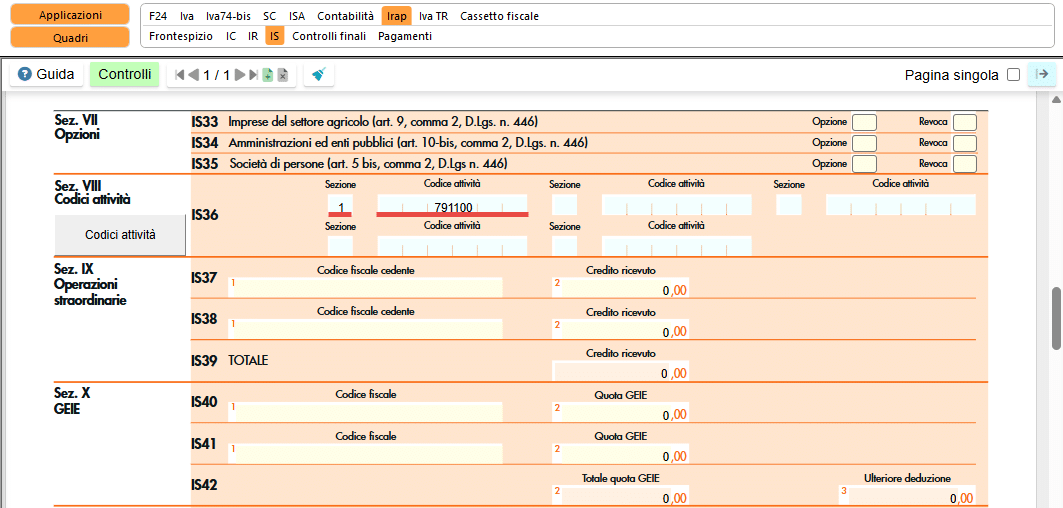Go to the previous page arrow

click(x=193, y=75)
